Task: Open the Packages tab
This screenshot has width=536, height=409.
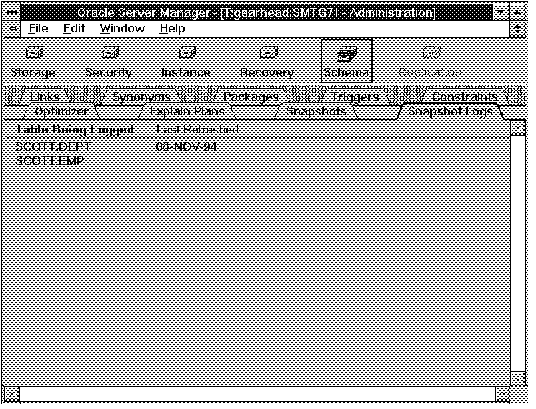Action: coord(251,97)
